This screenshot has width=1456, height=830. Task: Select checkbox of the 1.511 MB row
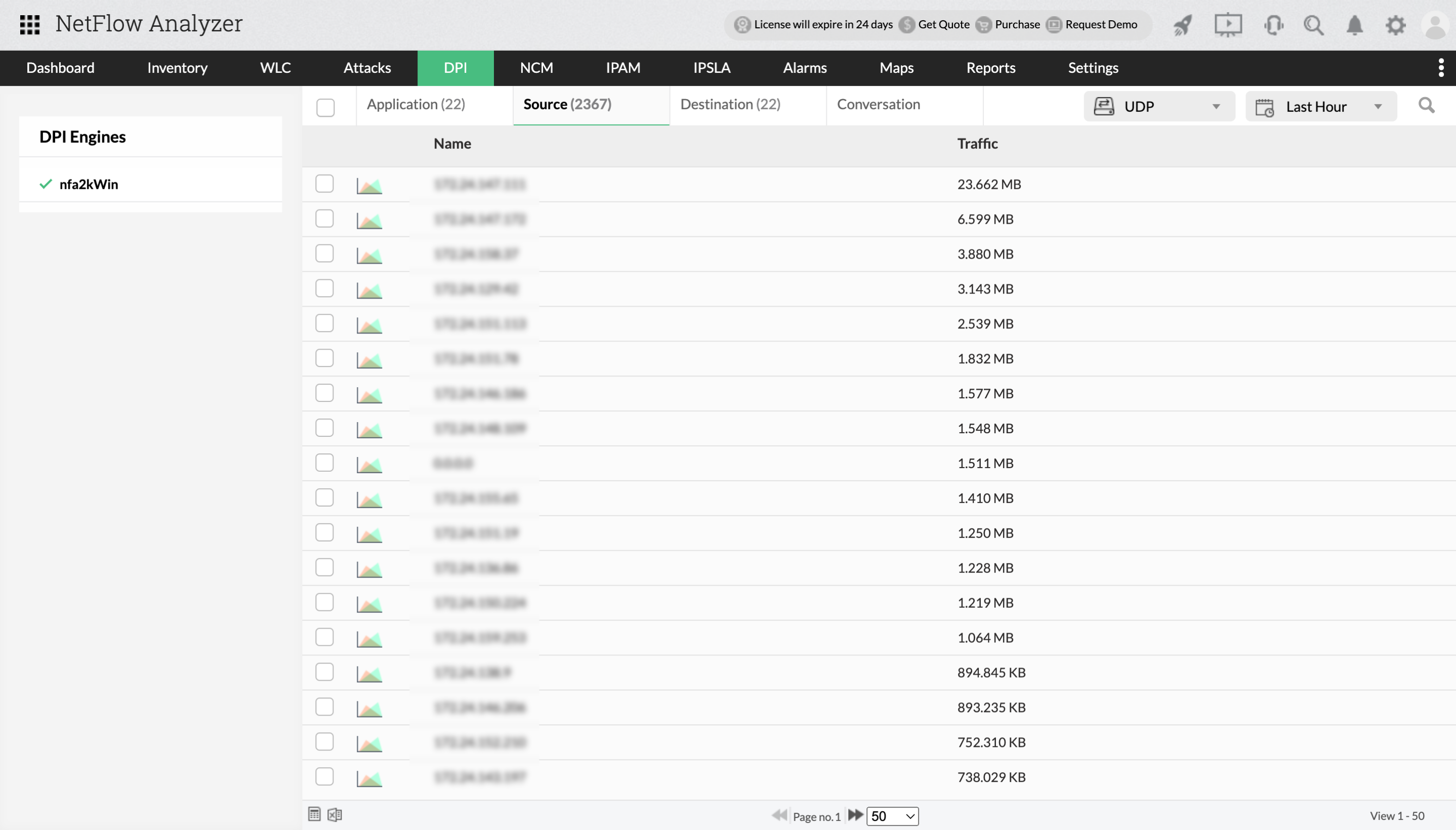324,462
